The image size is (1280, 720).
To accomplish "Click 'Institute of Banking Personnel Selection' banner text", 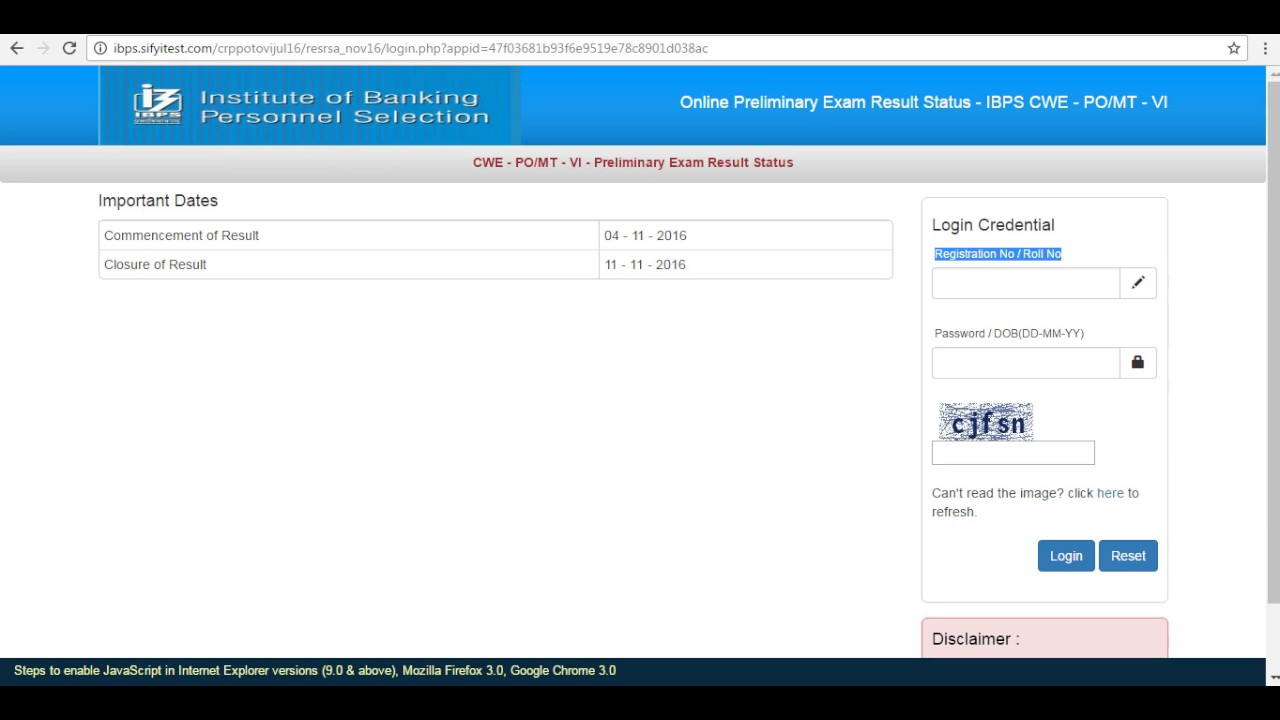I will coord(345,107).
